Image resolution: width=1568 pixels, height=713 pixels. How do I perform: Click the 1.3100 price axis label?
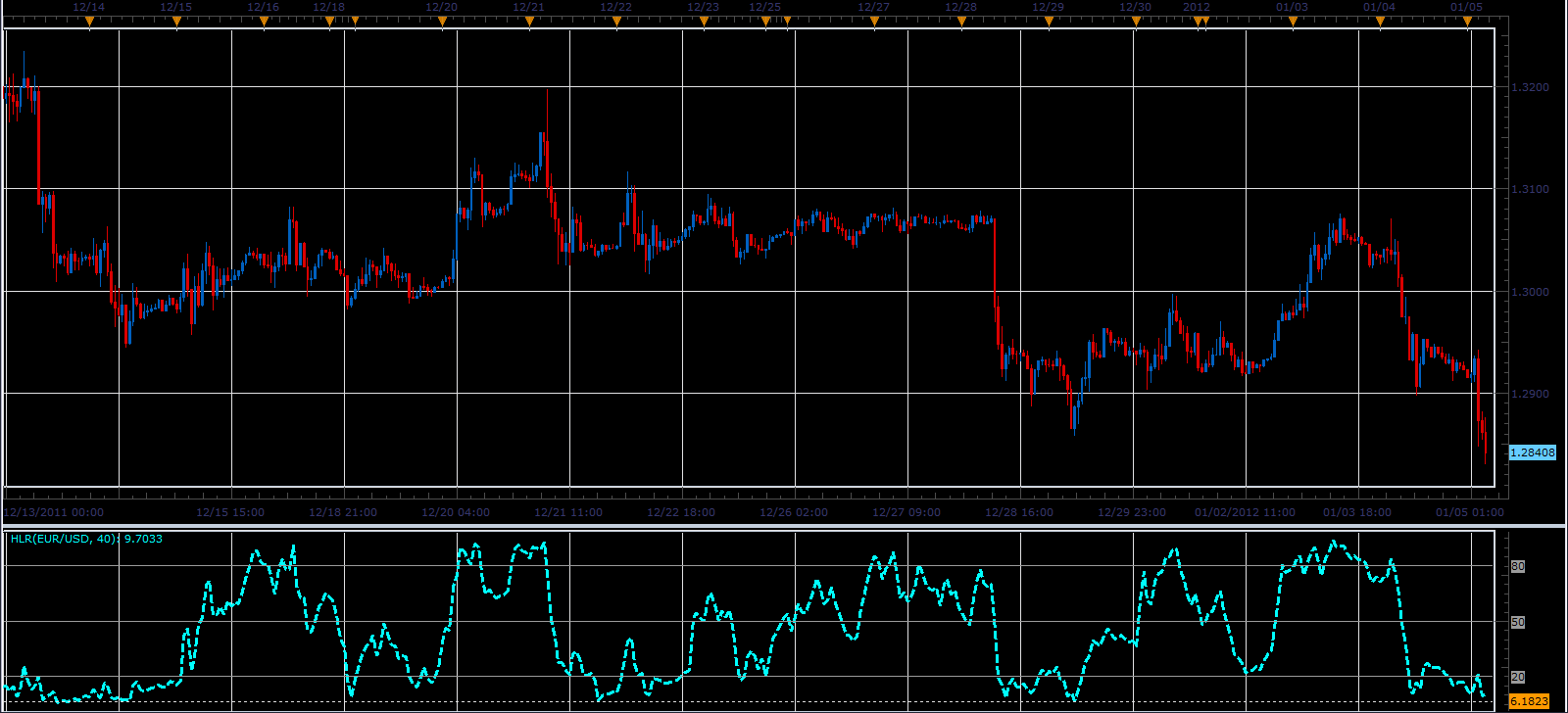coord(1531,189)
